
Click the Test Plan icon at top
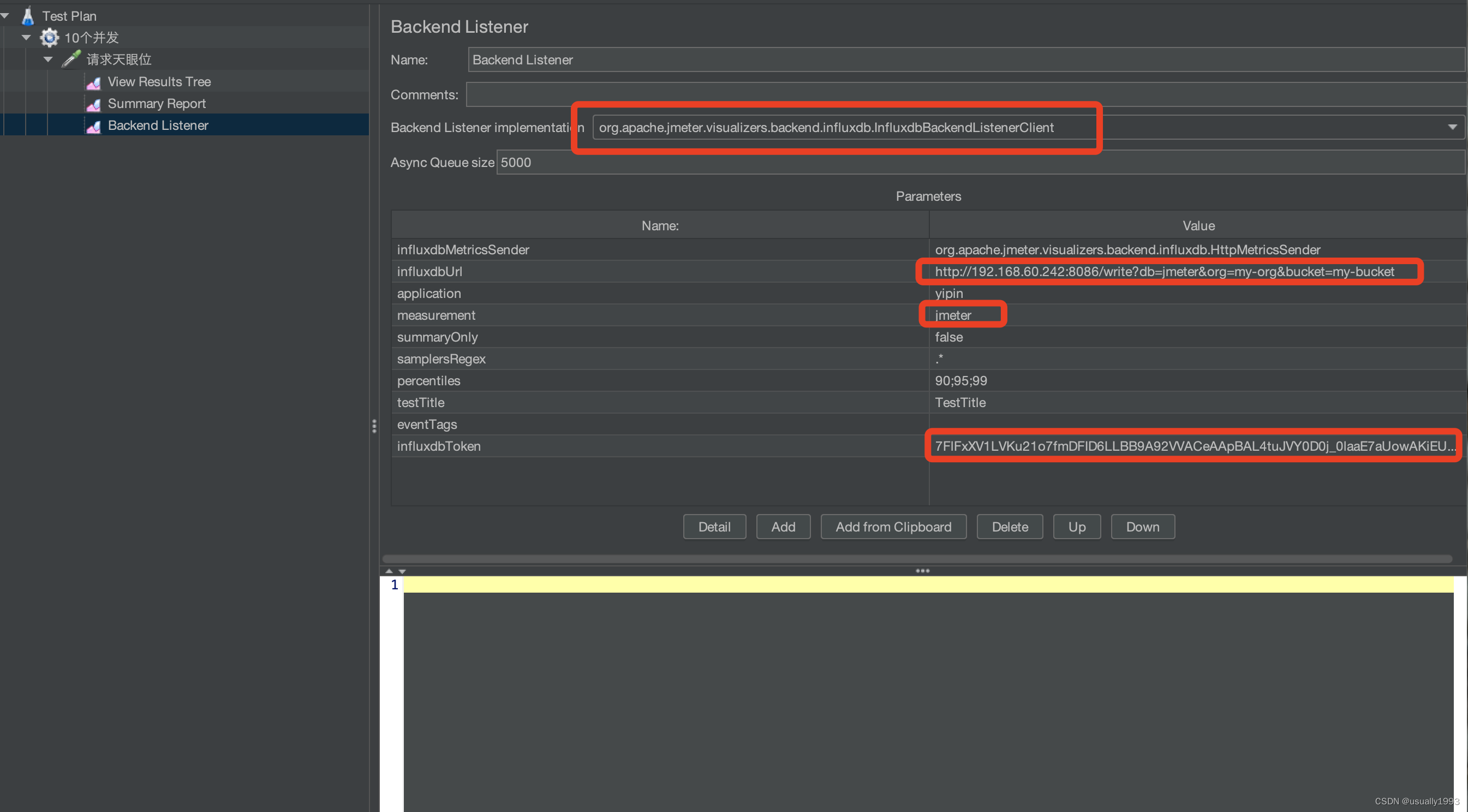click(27, 14)
